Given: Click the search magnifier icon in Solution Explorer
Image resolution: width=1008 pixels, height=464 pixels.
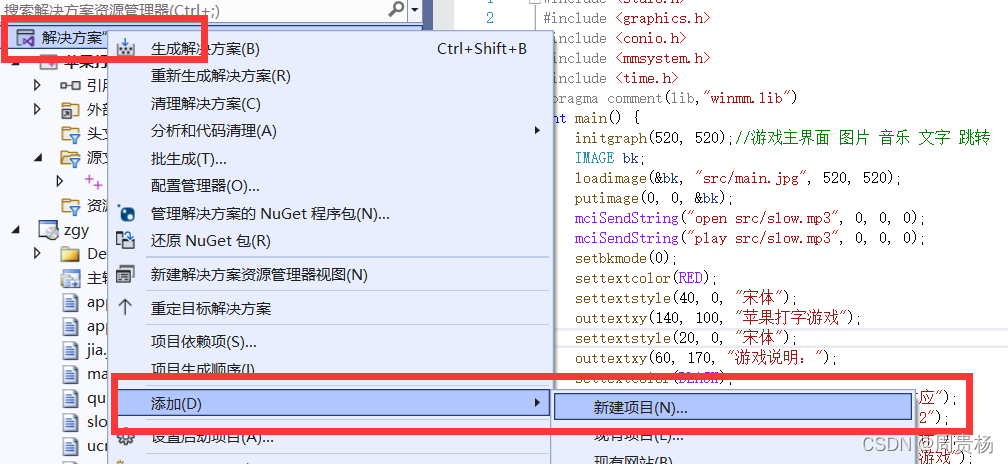Looking at the screenshot, I should point(397,9).
